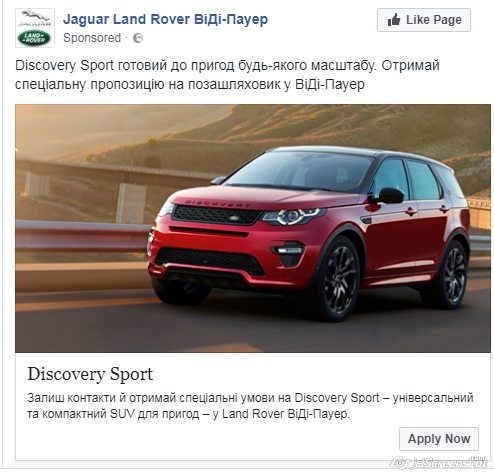Open Jaguar Land Rover ВіДі-Пауер page name

(165, 19)
